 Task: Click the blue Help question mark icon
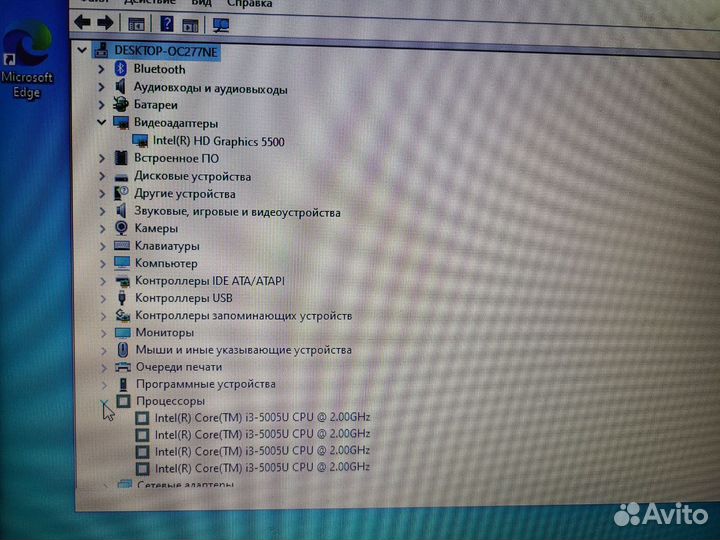point(167,23)
